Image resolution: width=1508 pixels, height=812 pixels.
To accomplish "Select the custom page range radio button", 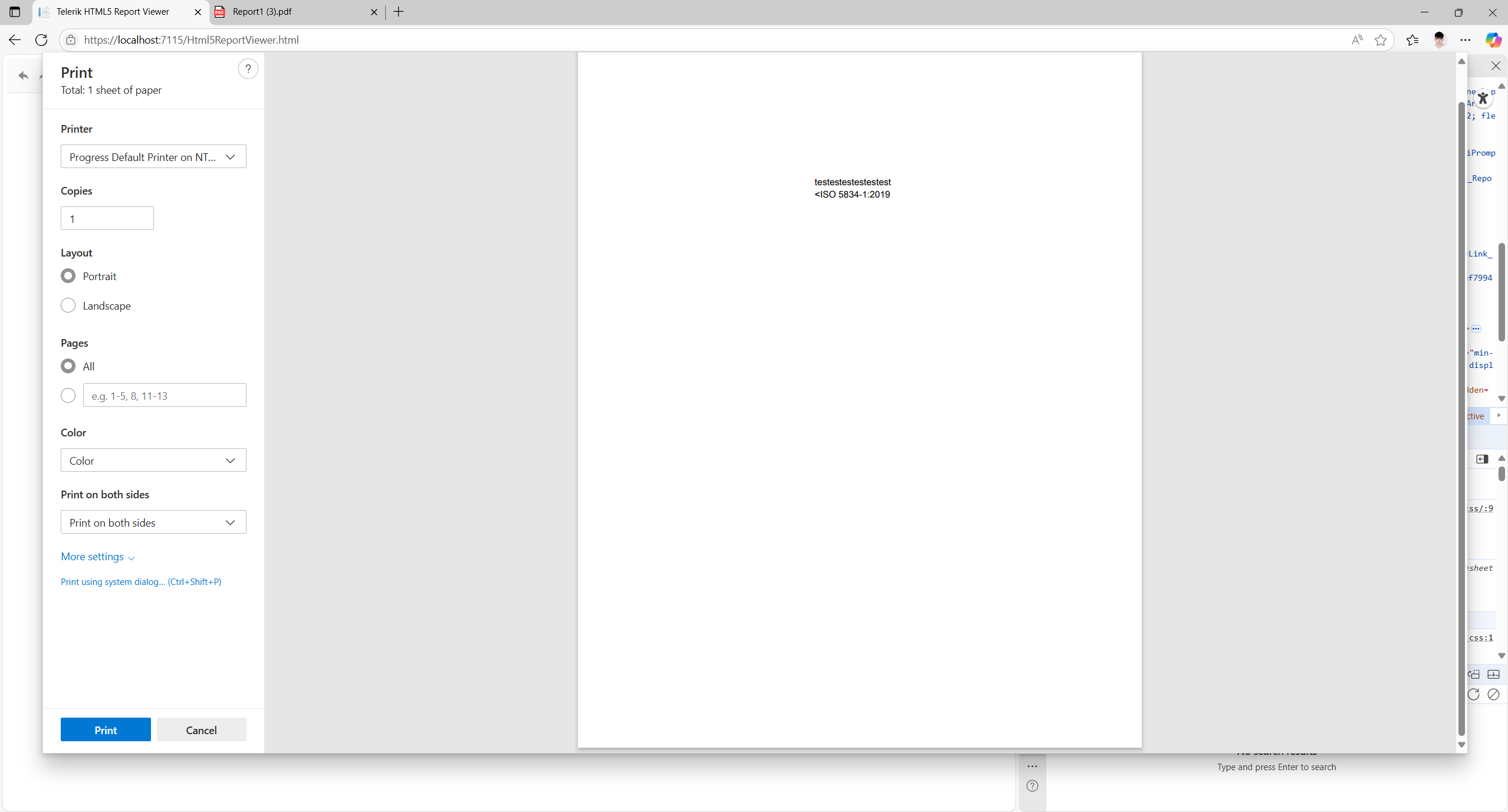I will [68, 396].
